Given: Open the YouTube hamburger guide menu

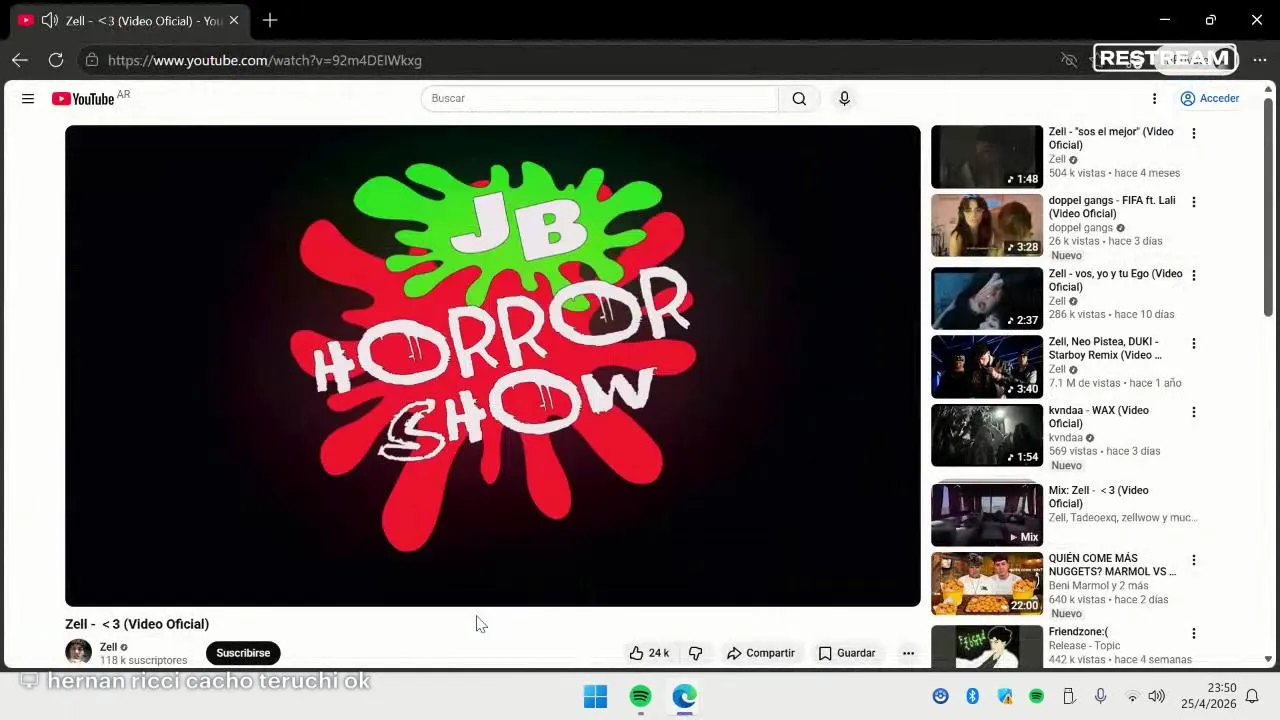Looking at the screenshot, I should [28, 98].
